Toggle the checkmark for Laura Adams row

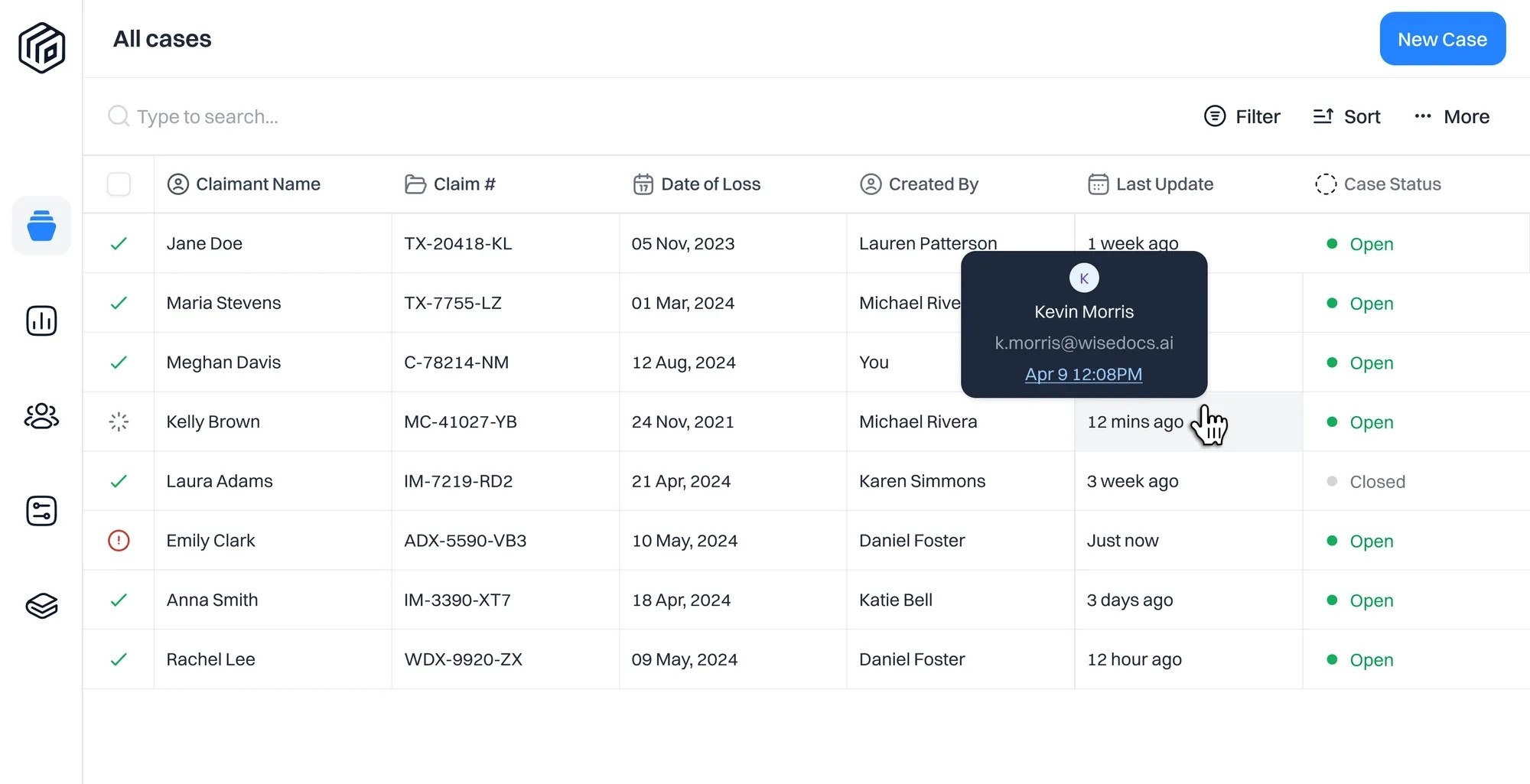tap(119, 481)
